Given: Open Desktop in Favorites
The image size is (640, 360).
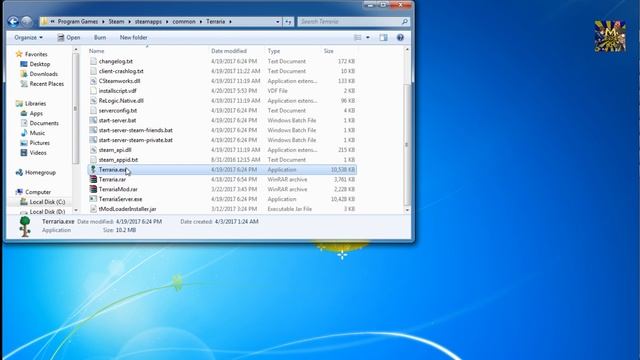Looking at the screenshot, I should point(40,64).
